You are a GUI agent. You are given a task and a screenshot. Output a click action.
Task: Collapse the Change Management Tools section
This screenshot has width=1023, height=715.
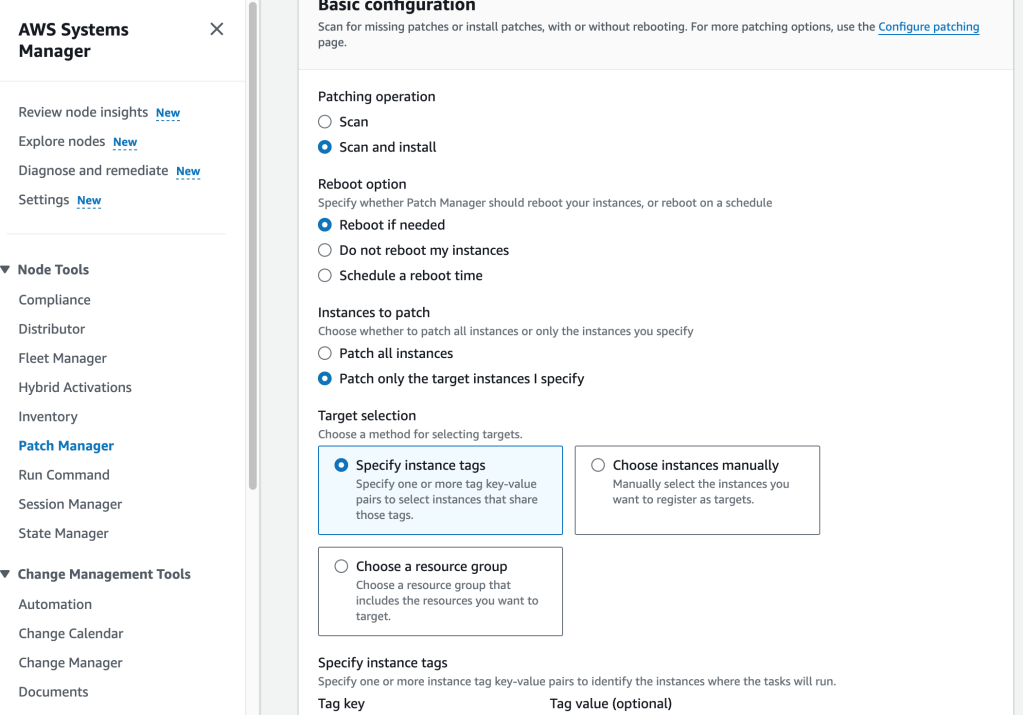click(6, 574)
